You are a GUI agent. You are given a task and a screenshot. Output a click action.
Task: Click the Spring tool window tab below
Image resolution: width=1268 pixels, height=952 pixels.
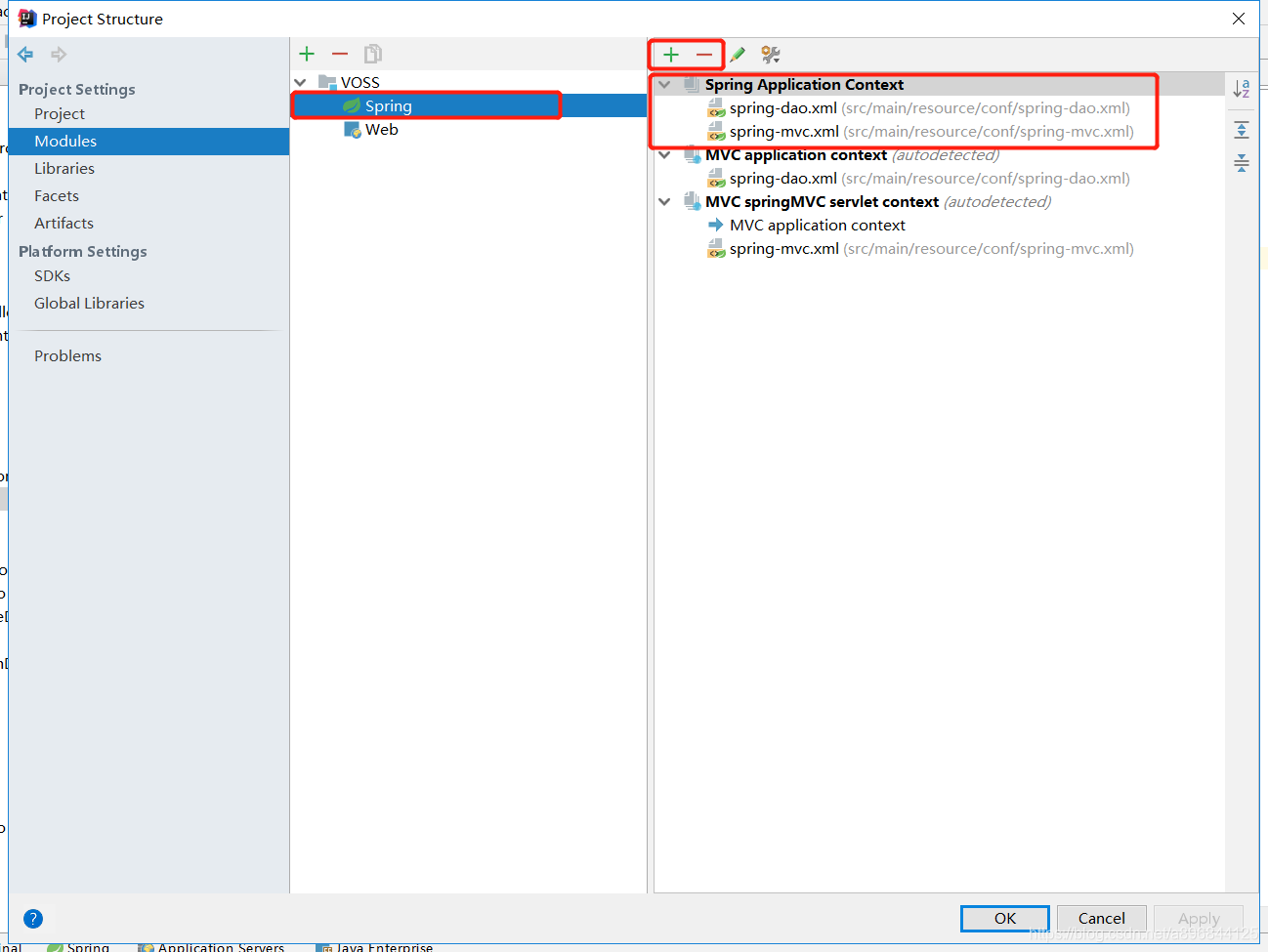[x=79, y=946]
